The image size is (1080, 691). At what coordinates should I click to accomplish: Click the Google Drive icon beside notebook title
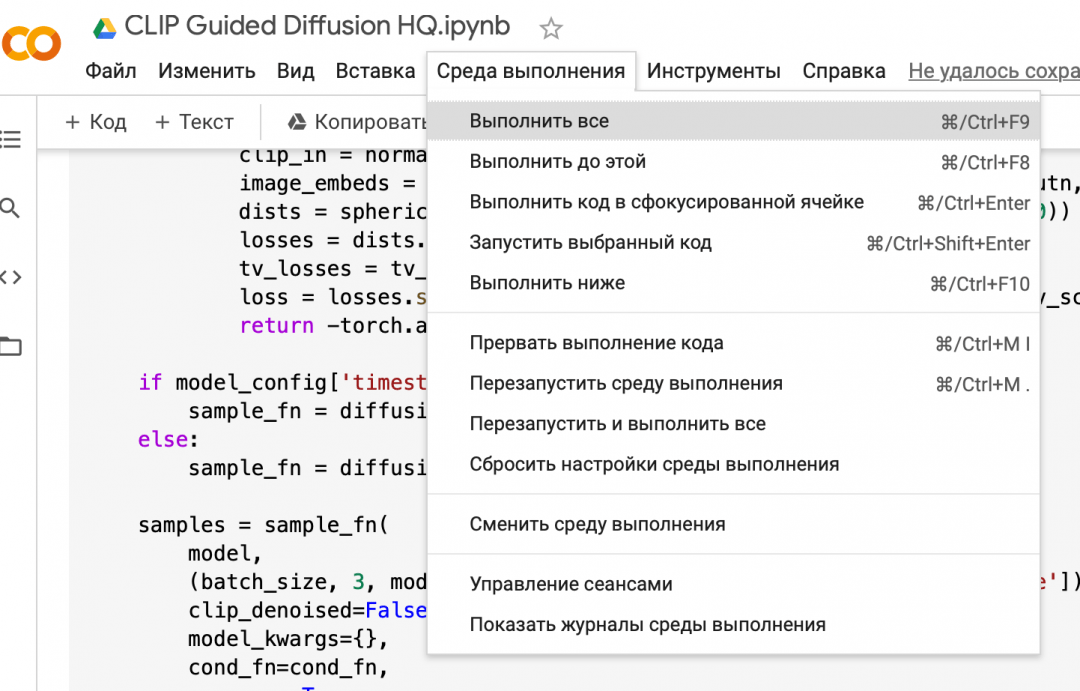[104, 28]
